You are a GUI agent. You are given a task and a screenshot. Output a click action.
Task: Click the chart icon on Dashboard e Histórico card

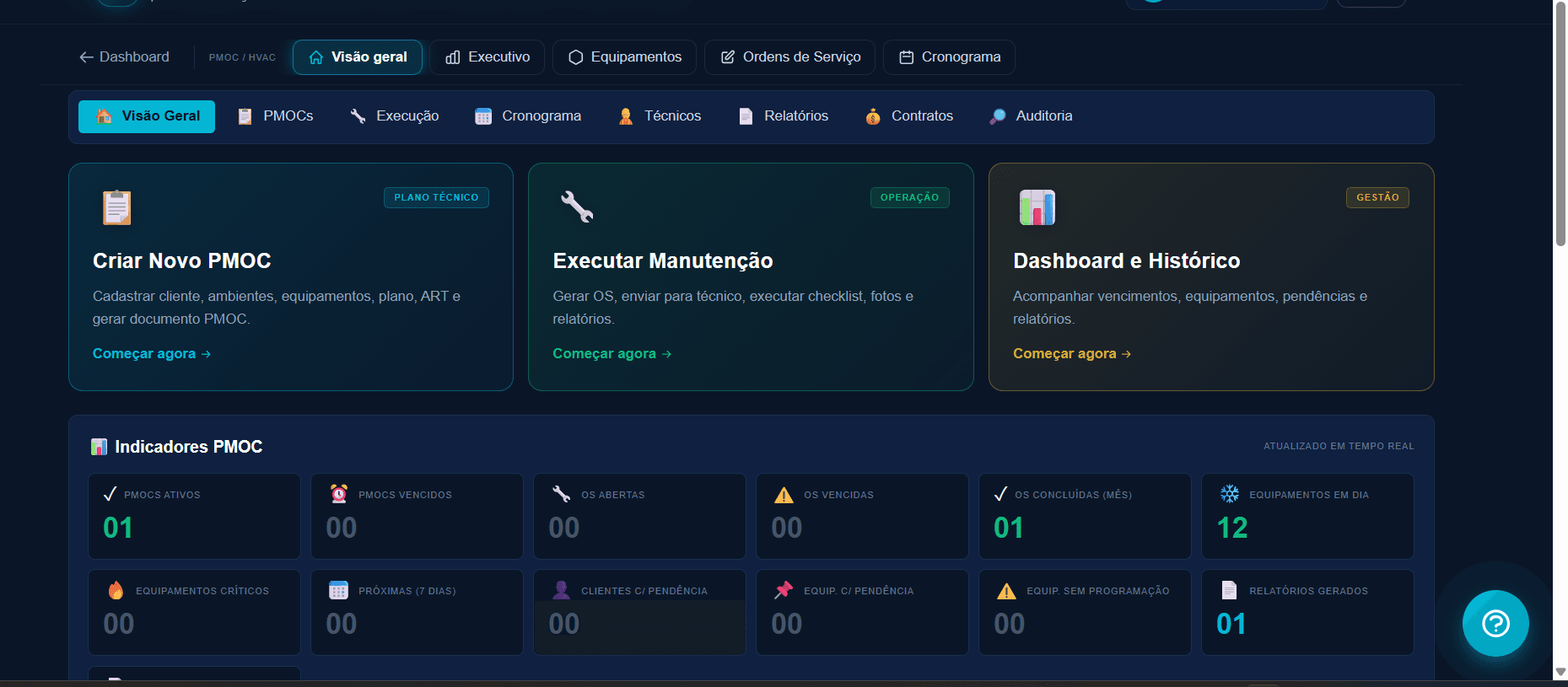click(x=1037, y=207)
